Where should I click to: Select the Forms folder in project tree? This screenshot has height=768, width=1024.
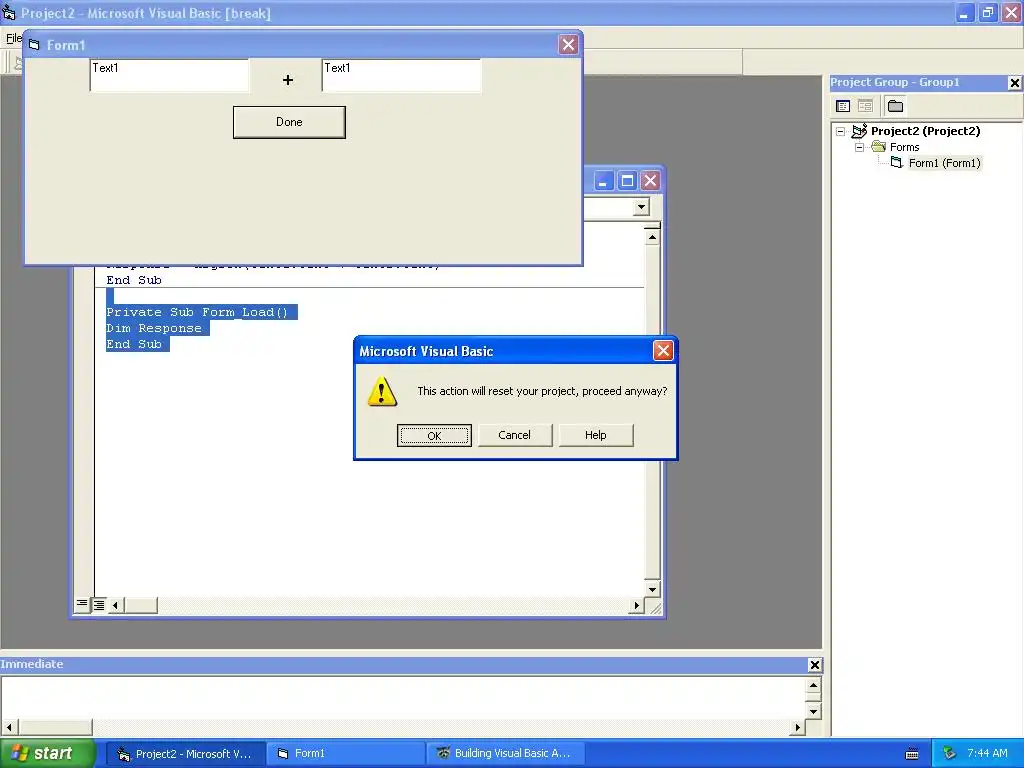coord(904,148)
